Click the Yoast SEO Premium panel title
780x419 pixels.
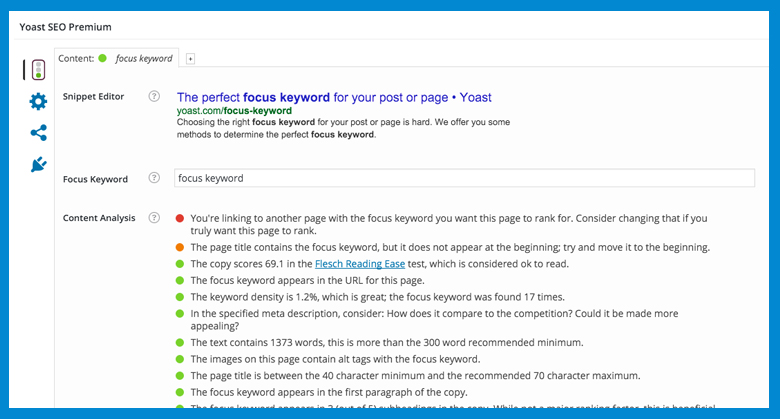pyautogui.click(x=66, y=27)
